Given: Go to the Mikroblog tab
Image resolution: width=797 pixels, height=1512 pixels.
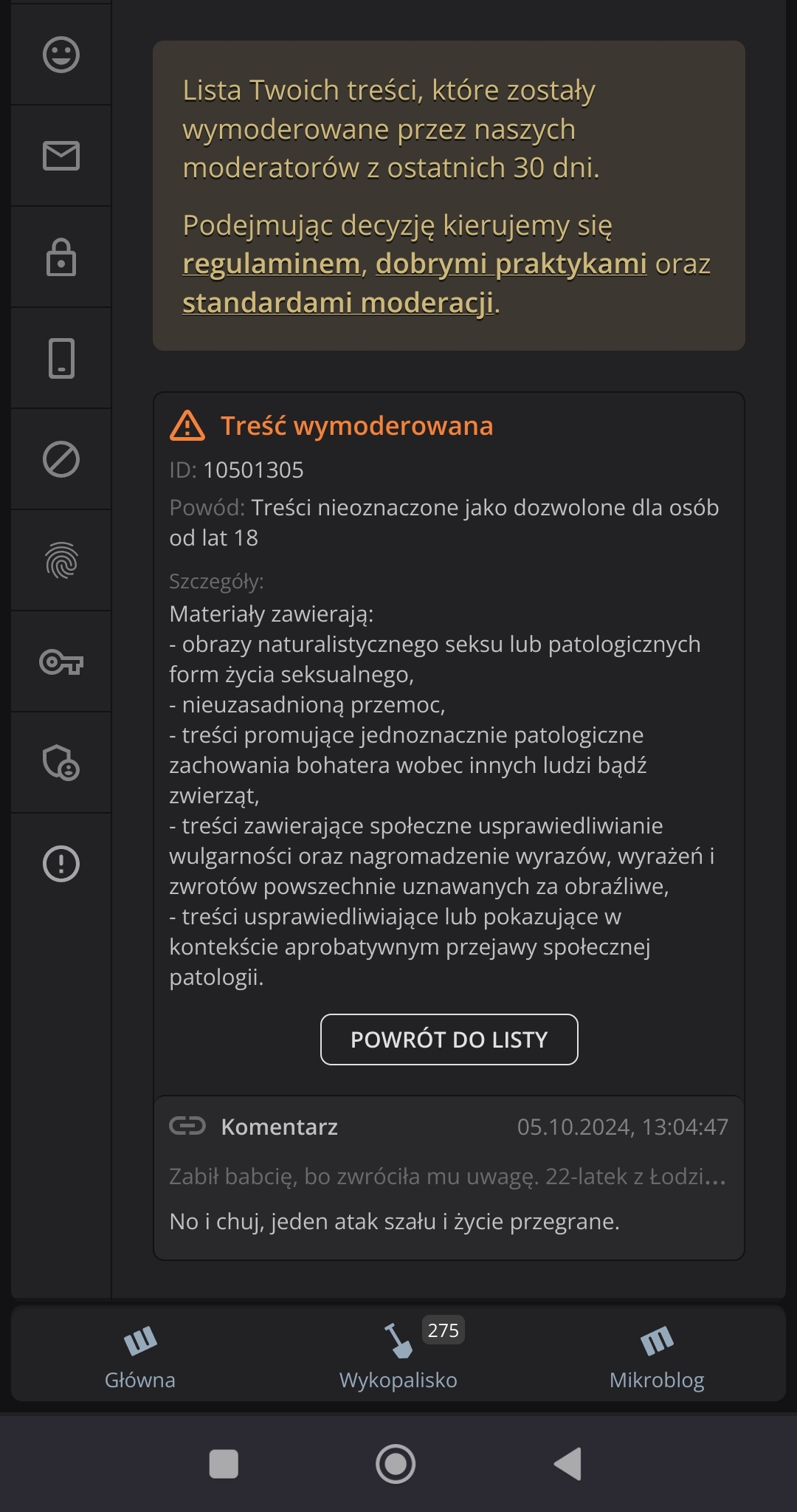Looking at the screenshot, I should click(657, 1355).
